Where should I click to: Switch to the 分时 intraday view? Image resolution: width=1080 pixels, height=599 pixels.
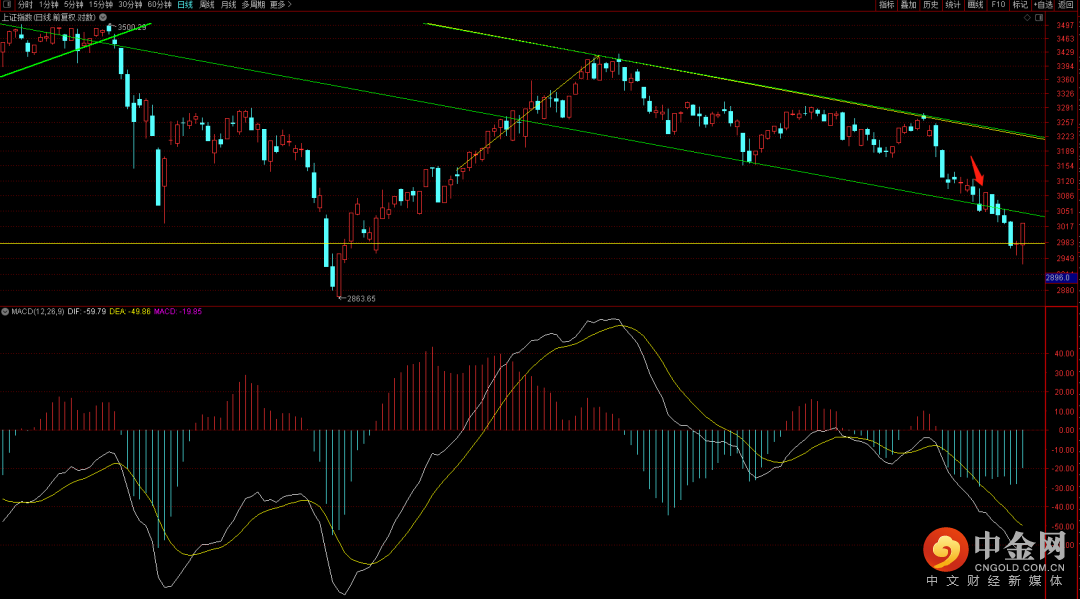(25, 5)
